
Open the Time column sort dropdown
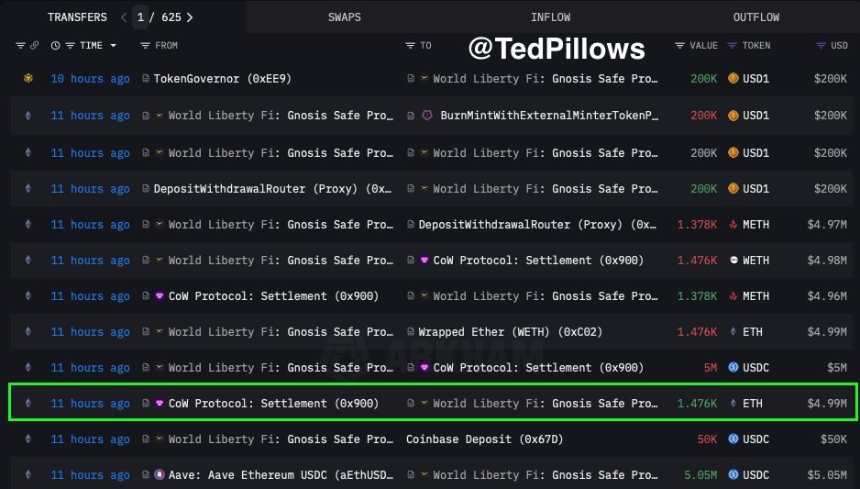coord(113,46)
